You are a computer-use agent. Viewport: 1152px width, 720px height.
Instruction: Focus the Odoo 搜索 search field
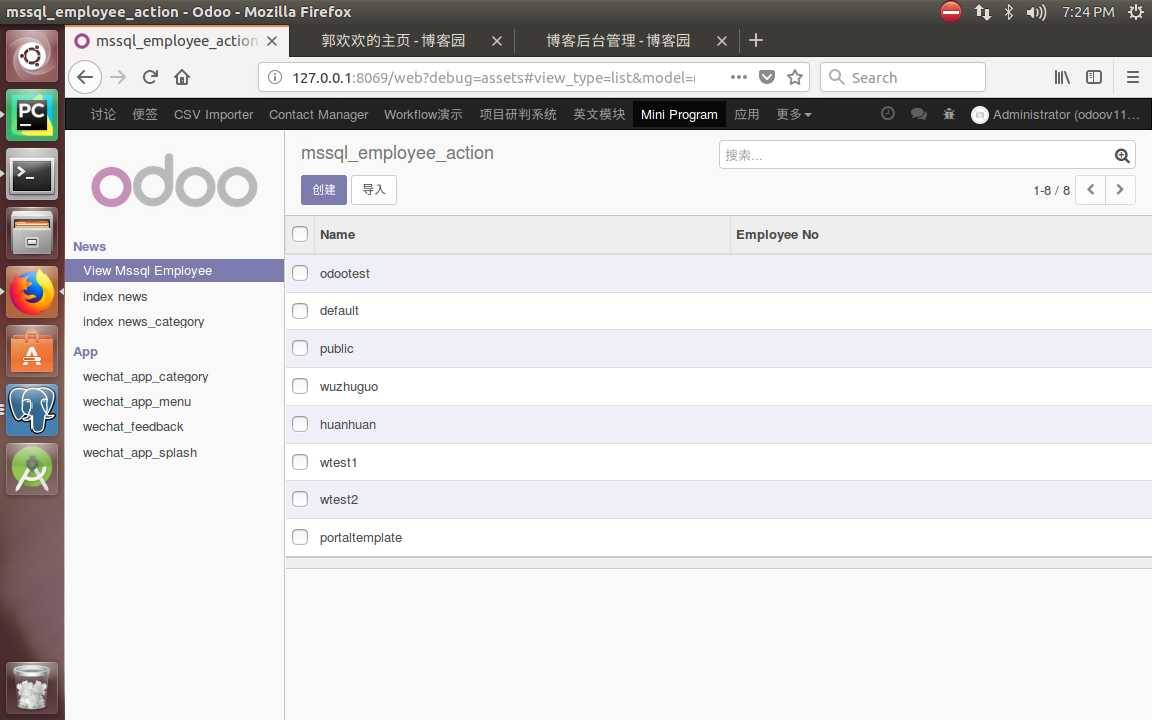point(915,155)
